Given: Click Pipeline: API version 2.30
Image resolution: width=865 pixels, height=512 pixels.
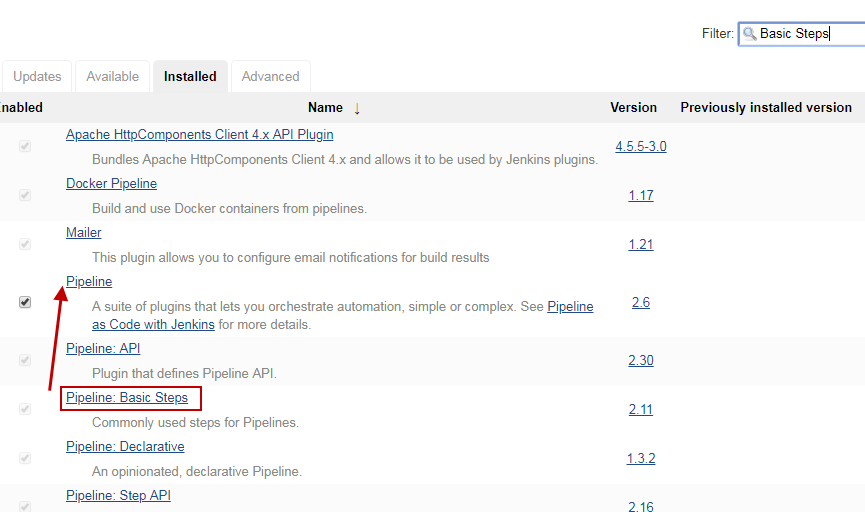Looking at the screenshot, I should coord(641,361).
